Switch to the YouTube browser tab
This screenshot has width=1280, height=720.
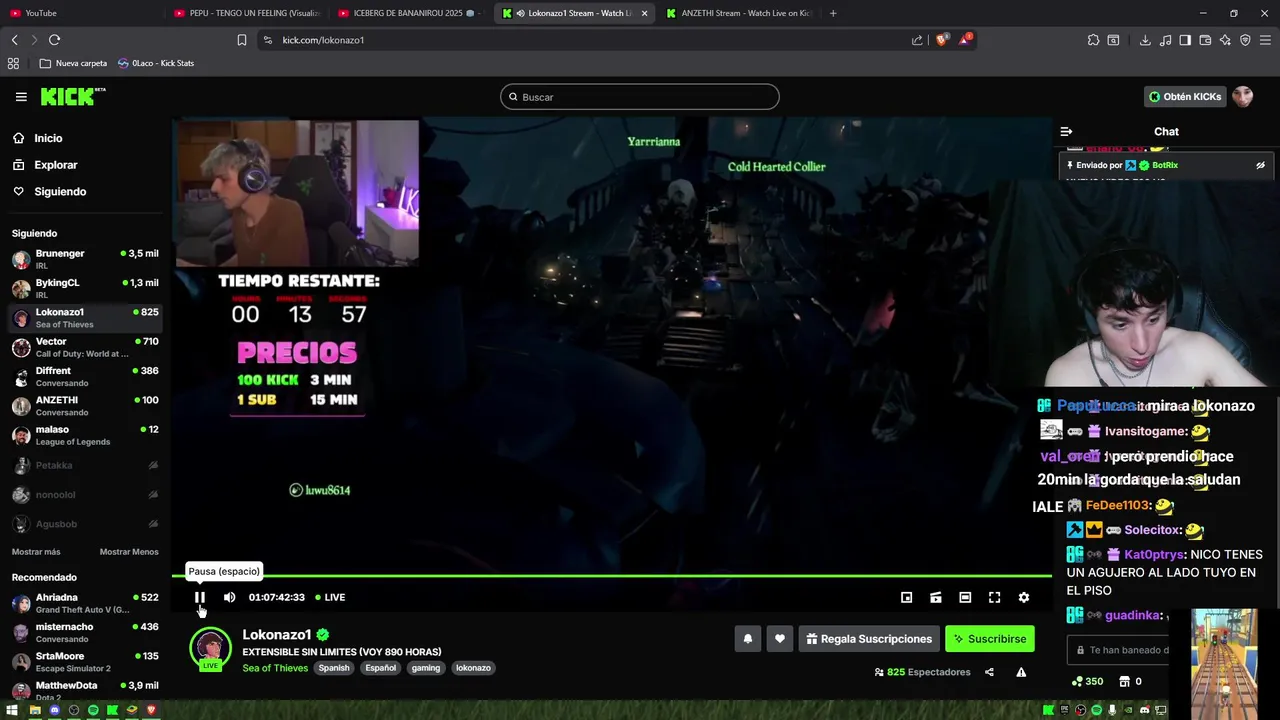click(80, 13)
